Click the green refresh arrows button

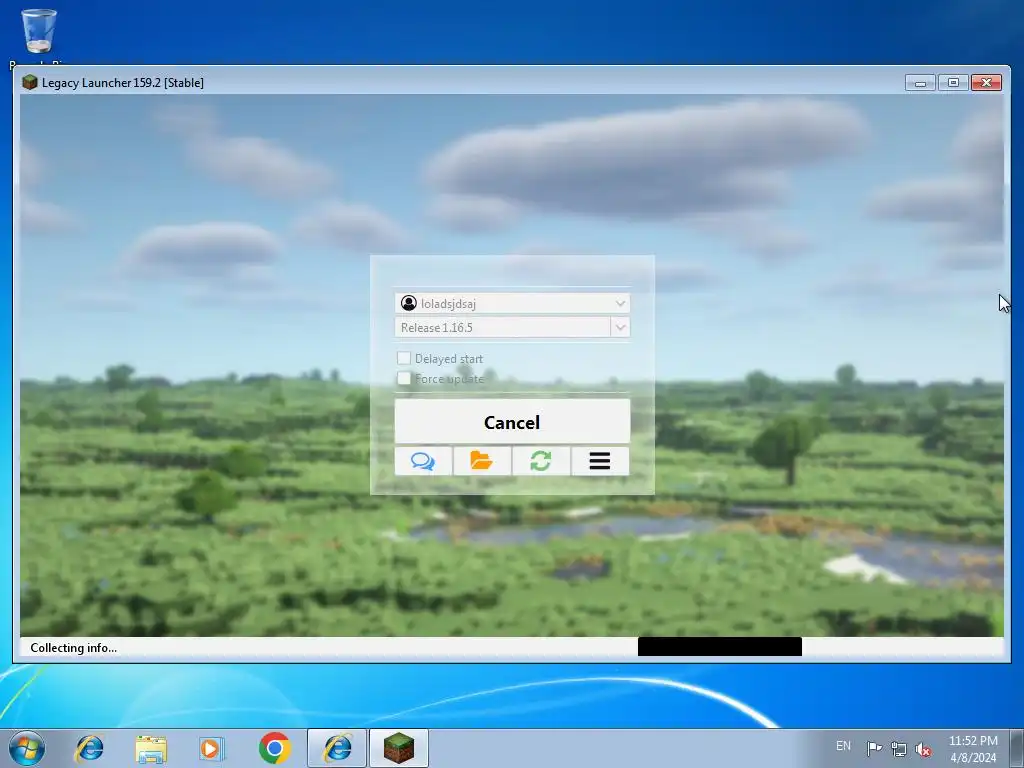click(x=541, y=461)
